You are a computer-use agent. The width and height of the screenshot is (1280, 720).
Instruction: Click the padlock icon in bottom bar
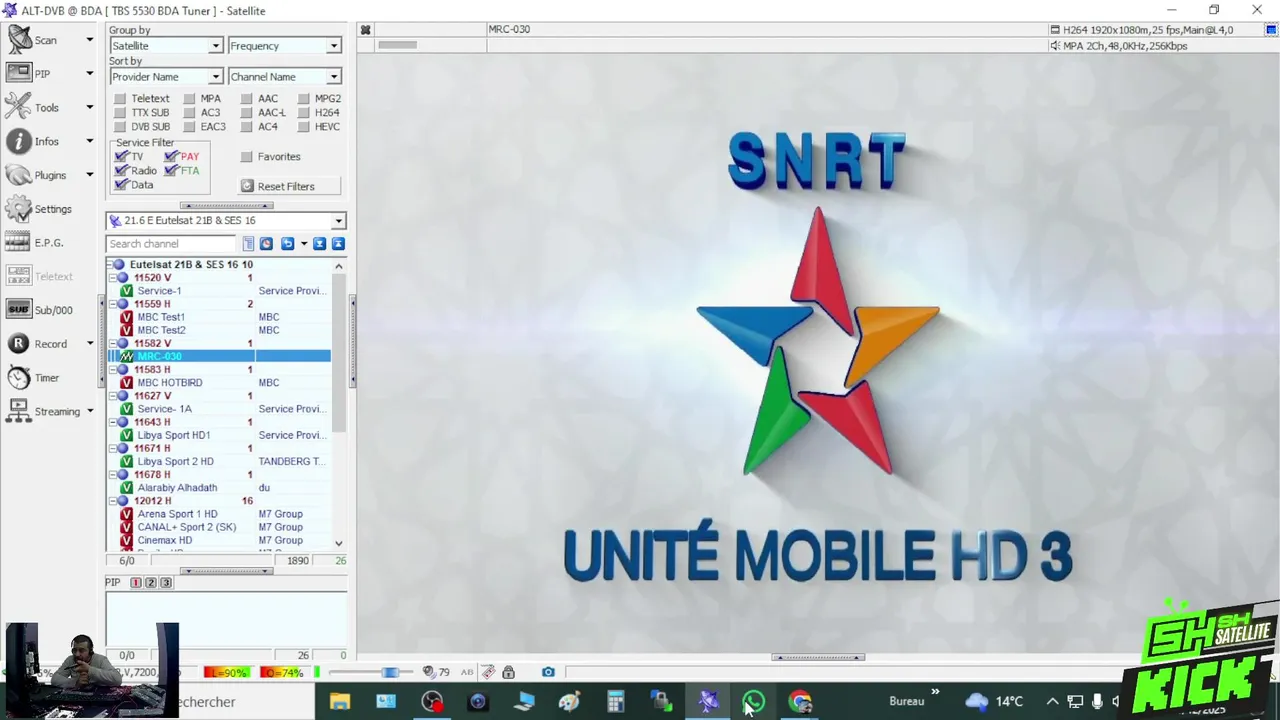(x=509, y=672)
